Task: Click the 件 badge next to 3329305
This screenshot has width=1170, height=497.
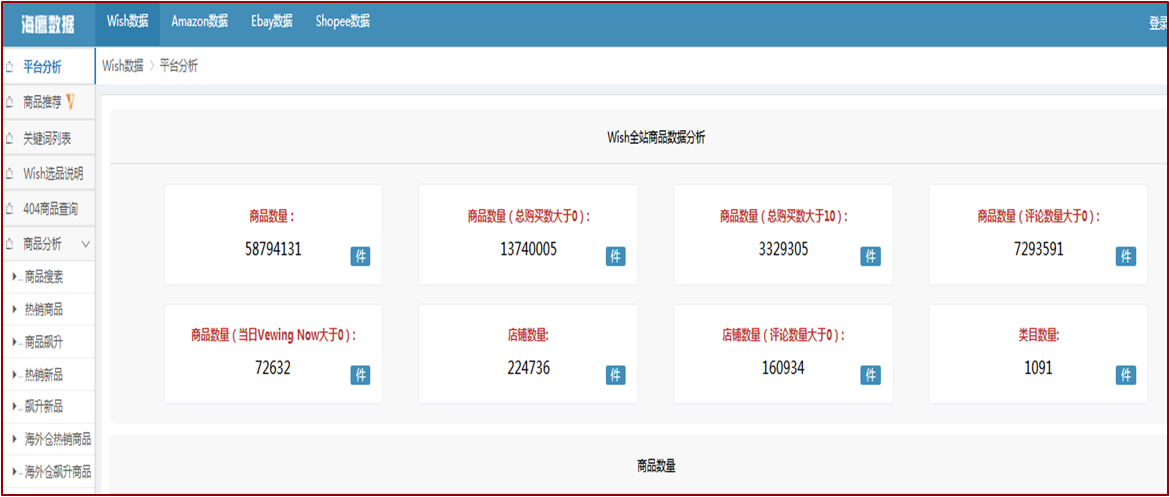Action: [x=871, y=256]
